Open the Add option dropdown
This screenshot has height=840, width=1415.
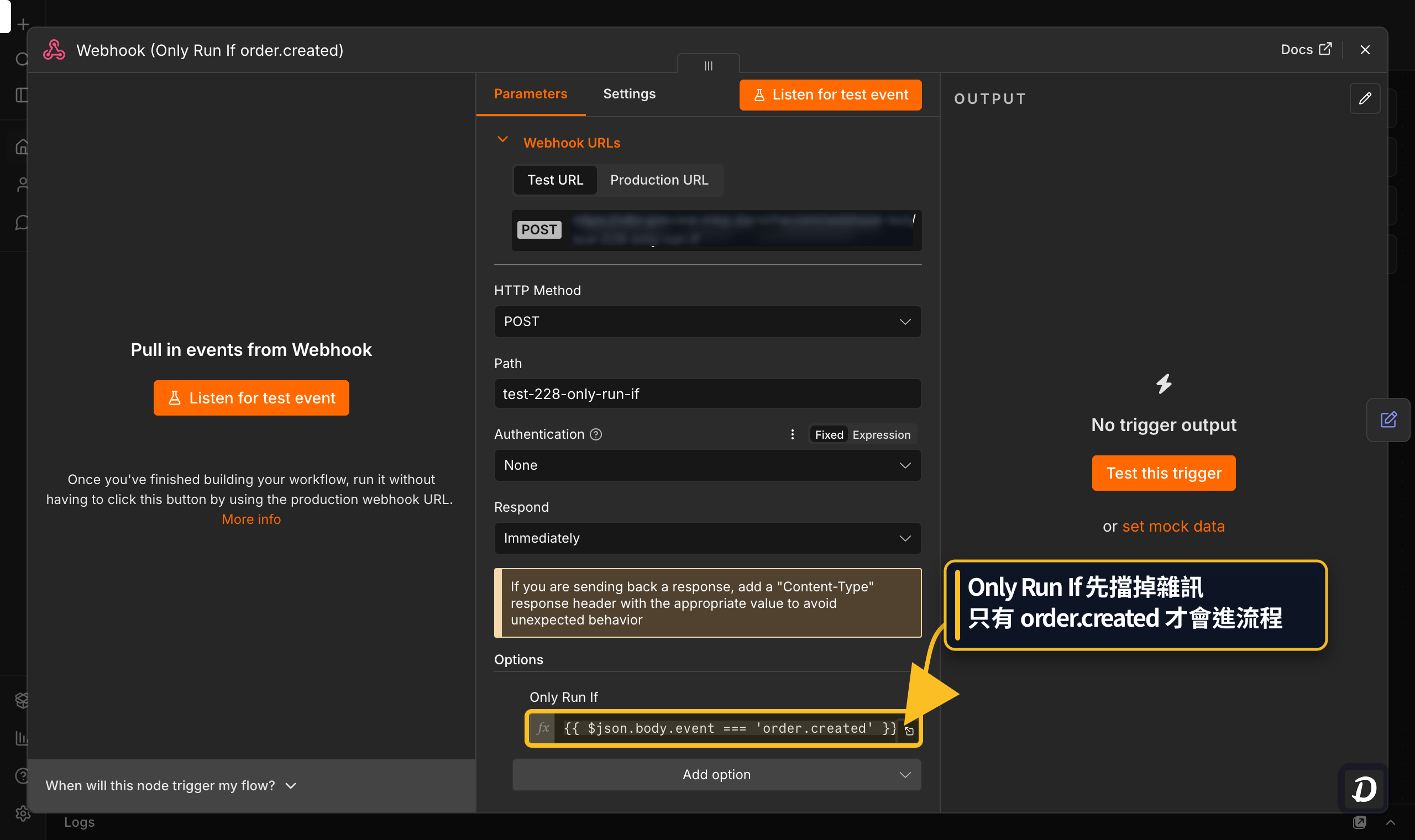click(x=716, y=774)
